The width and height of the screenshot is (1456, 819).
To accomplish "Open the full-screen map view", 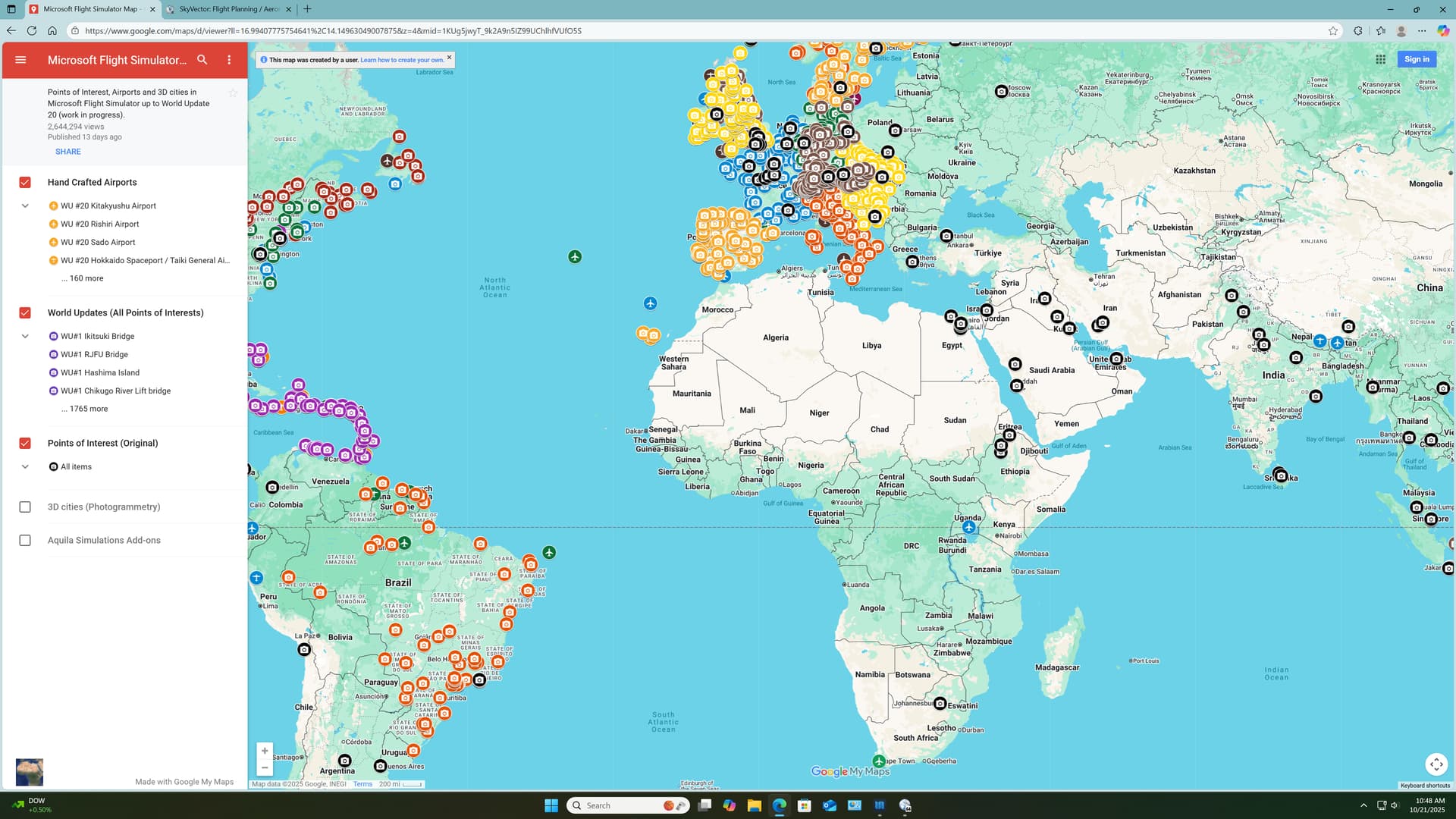I will point(1436,764).
